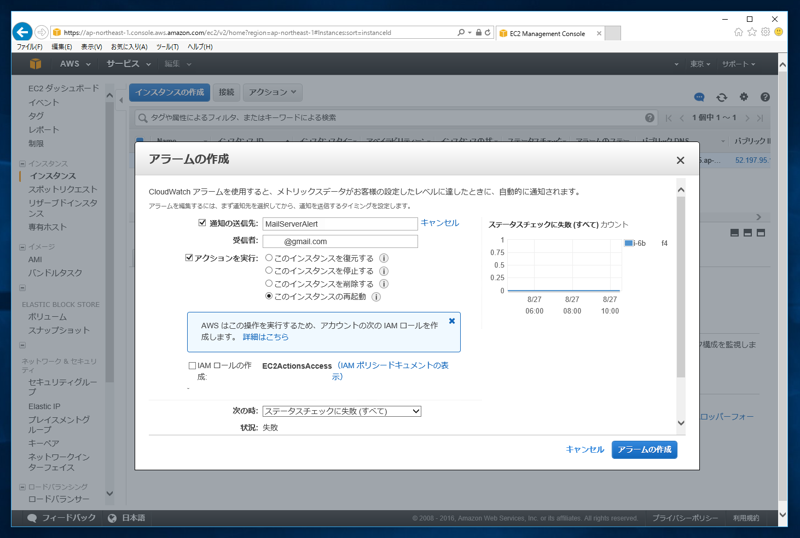
Task: Click the browser forward arrow button
Action: (42, 32)
